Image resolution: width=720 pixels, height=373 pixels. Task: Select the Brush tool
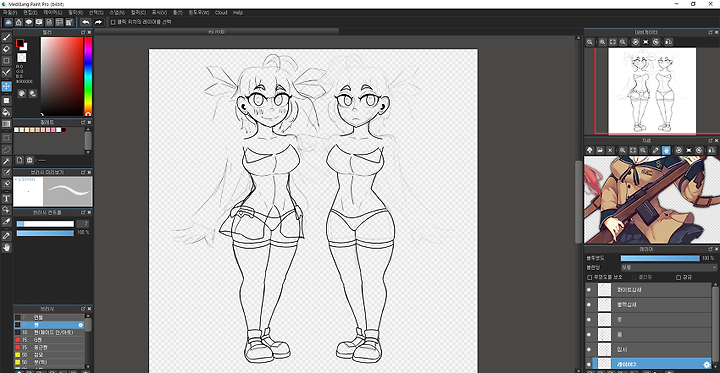click(x=6, y=37)
